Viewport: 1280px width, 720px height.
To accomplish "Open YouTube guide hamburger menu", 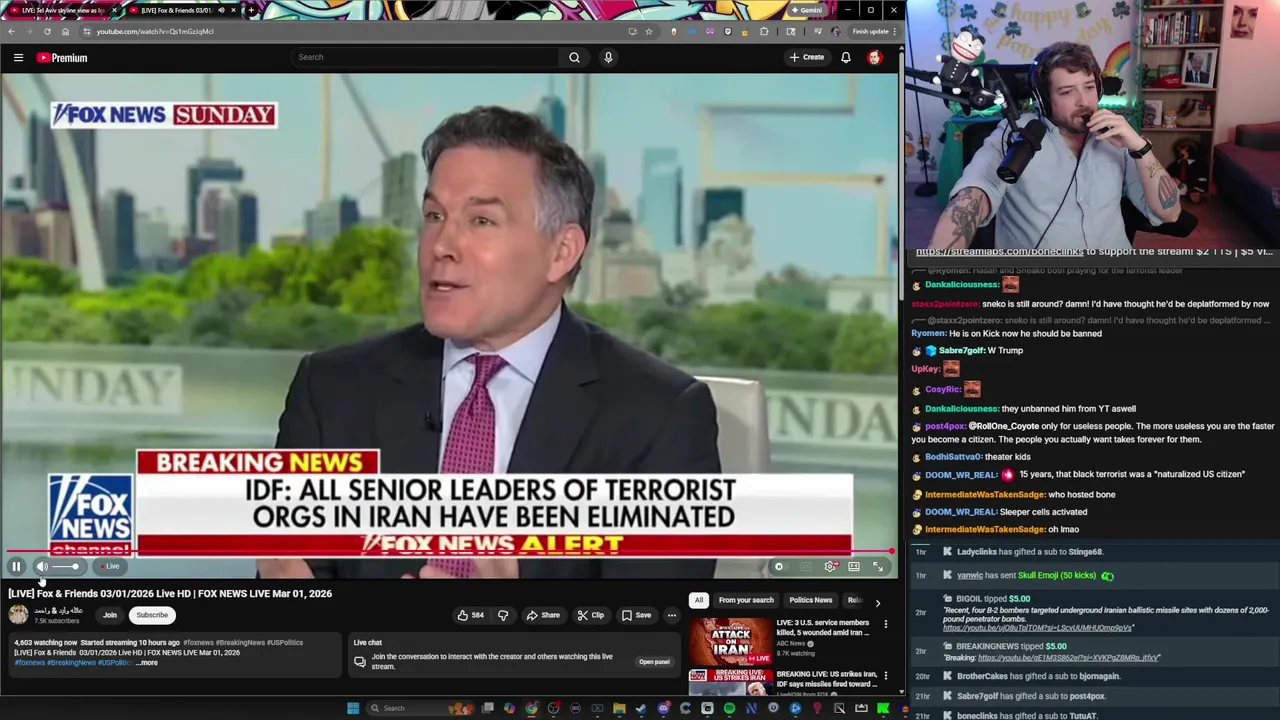I will pos(18,58).
